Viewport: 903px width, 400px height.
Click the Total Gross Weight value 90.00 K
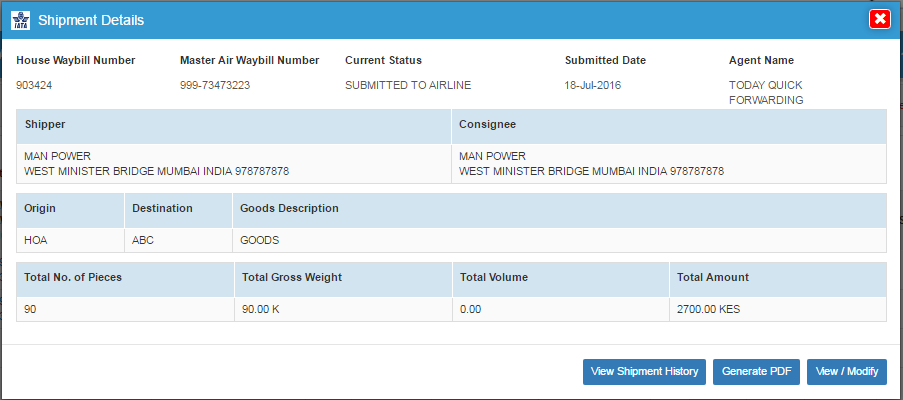(260, 310)
